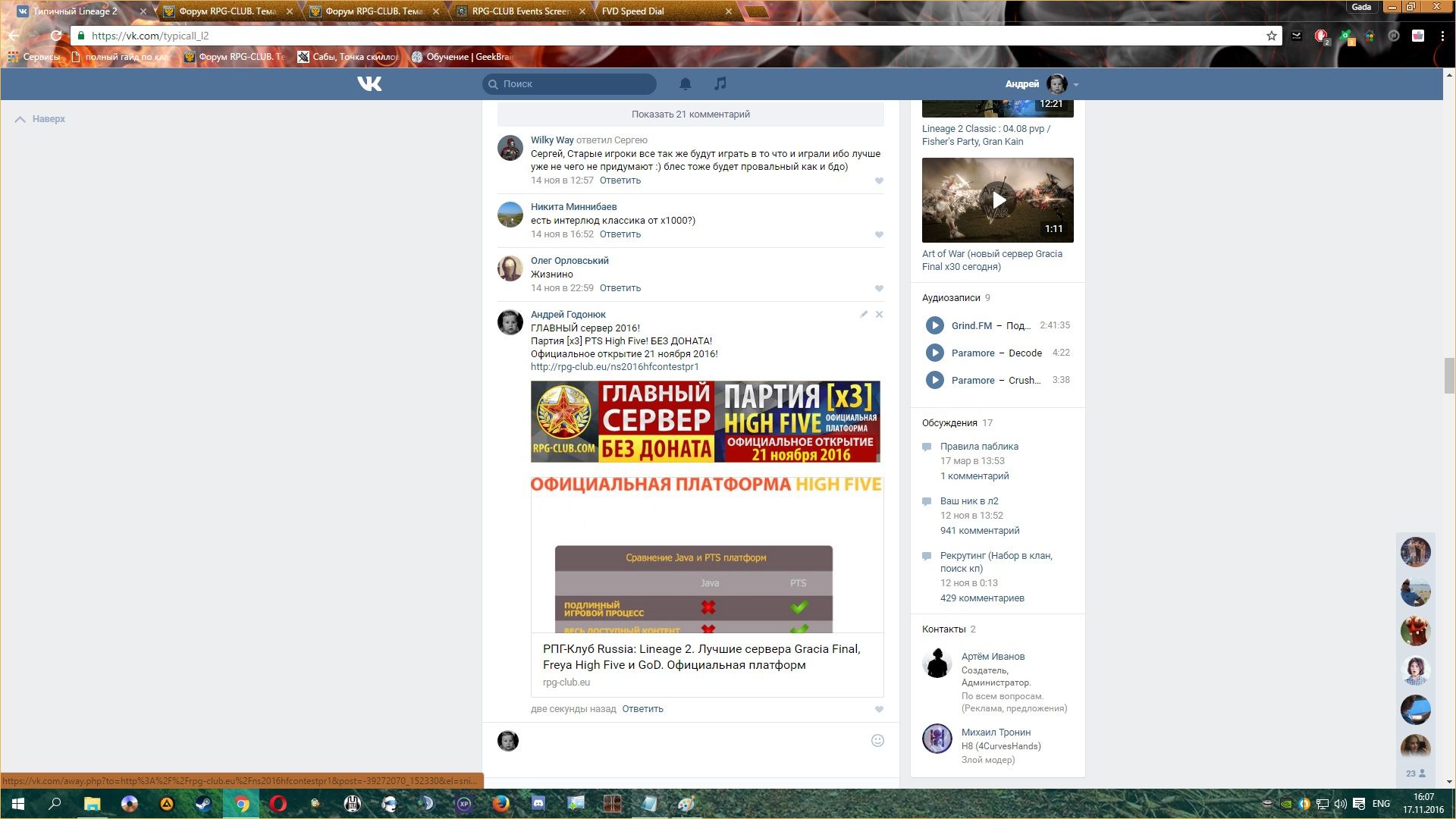Bookmark this page with star icon

click(1271, 36)
